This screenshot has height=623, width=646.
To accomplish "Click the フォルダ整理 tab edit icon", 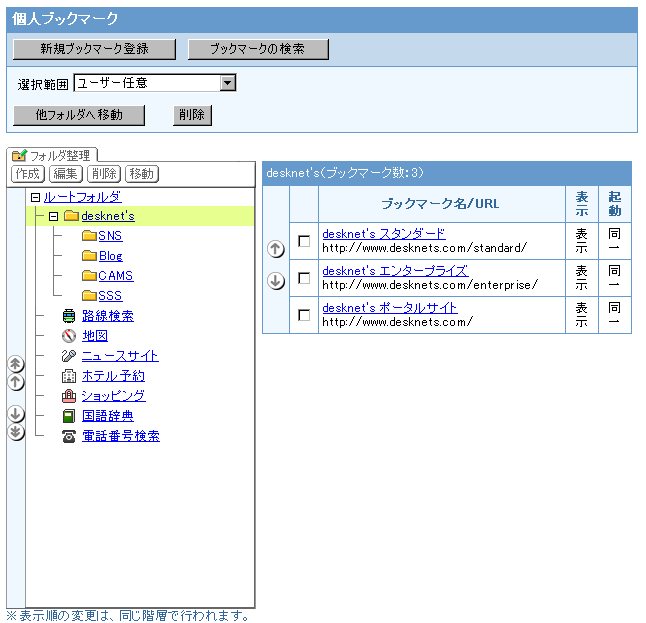I will tap(19, 155).
